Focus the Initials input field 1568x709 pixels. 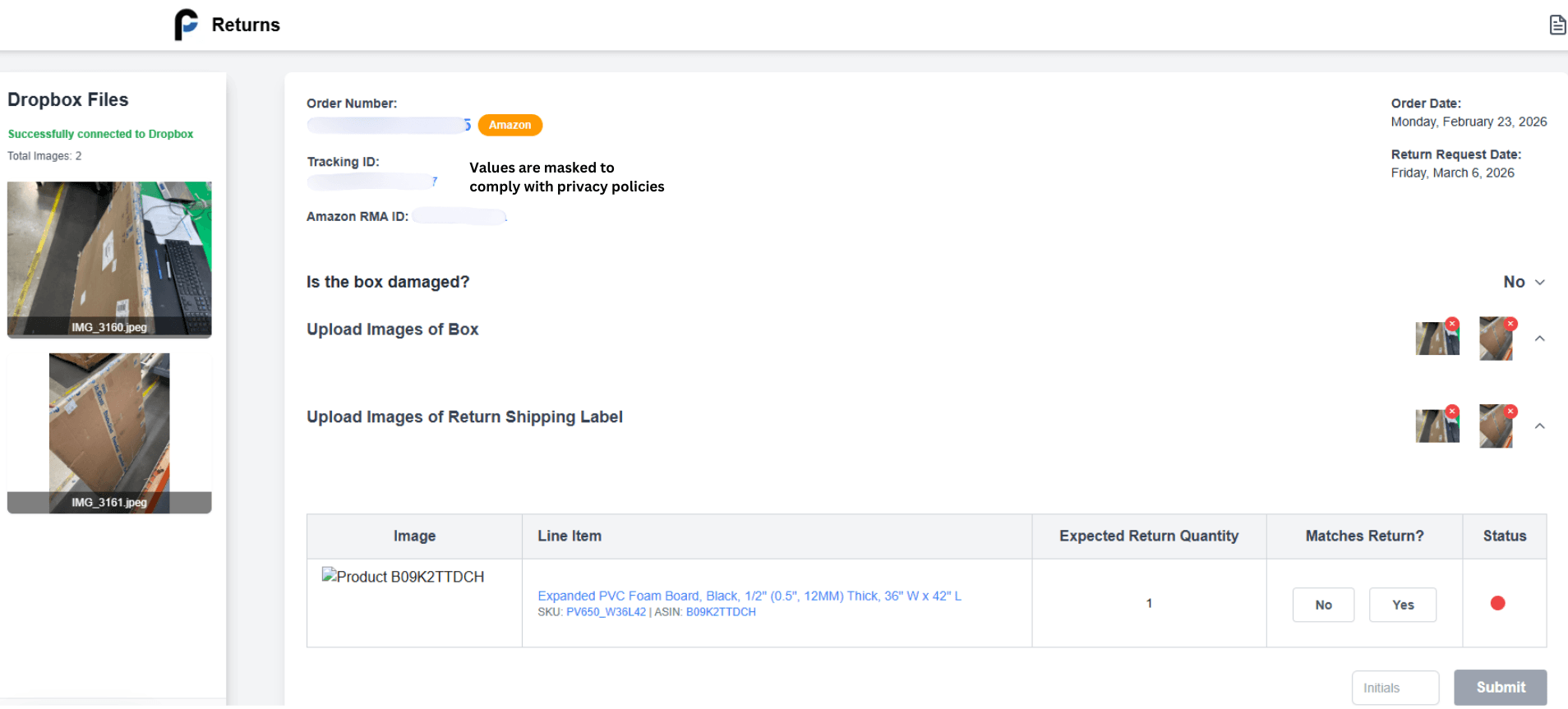coord(1395,688)
